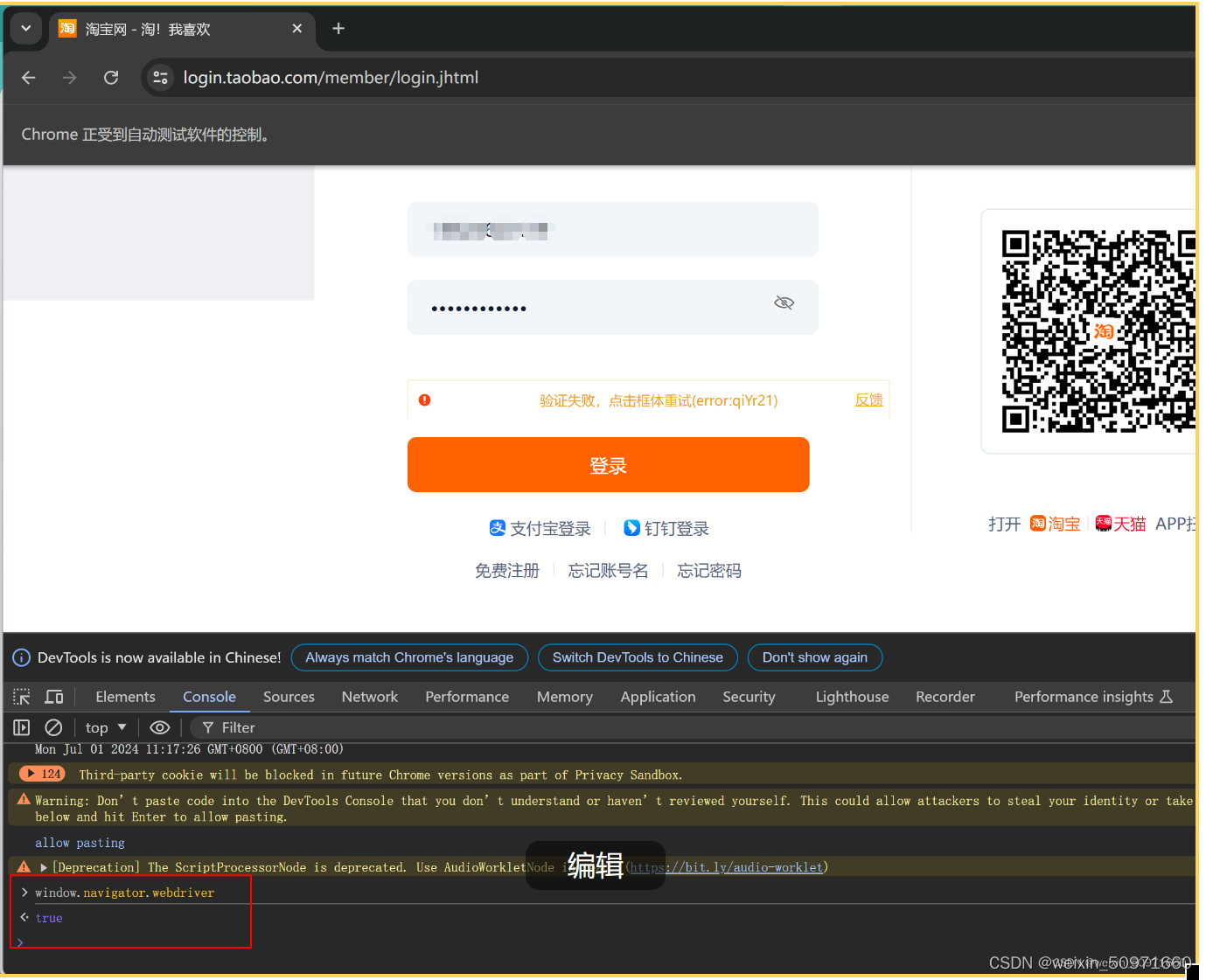
Task: Expand the ScriptProcessorNode deprecation warning
Action: 43,866
